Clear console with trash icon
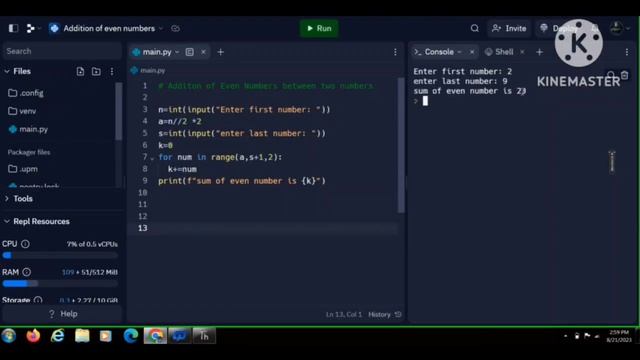This screenshot has height=360, width=640. pos(624,76)
